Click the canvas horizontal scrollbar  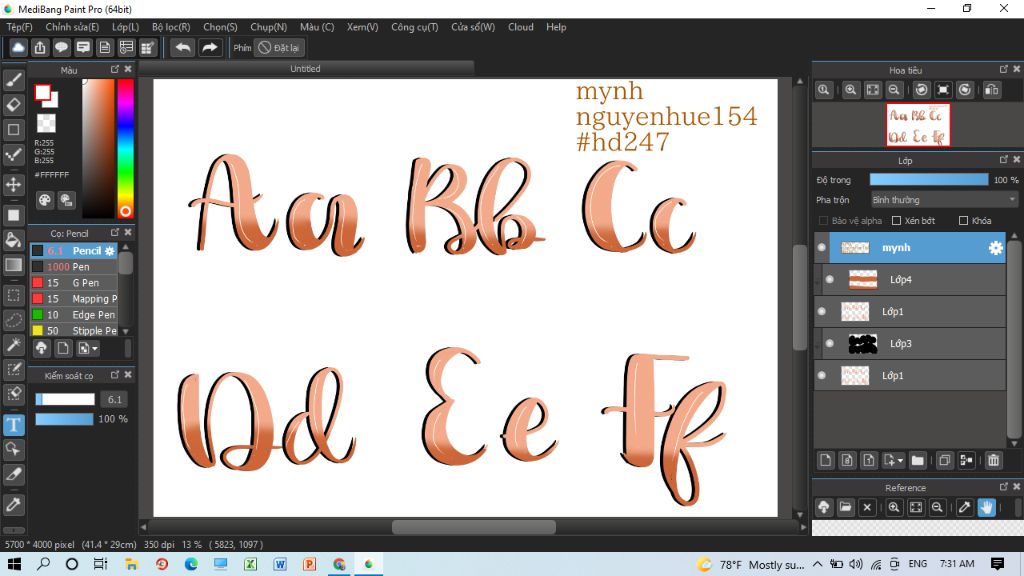pyautogui.click(x=473, y=527)
